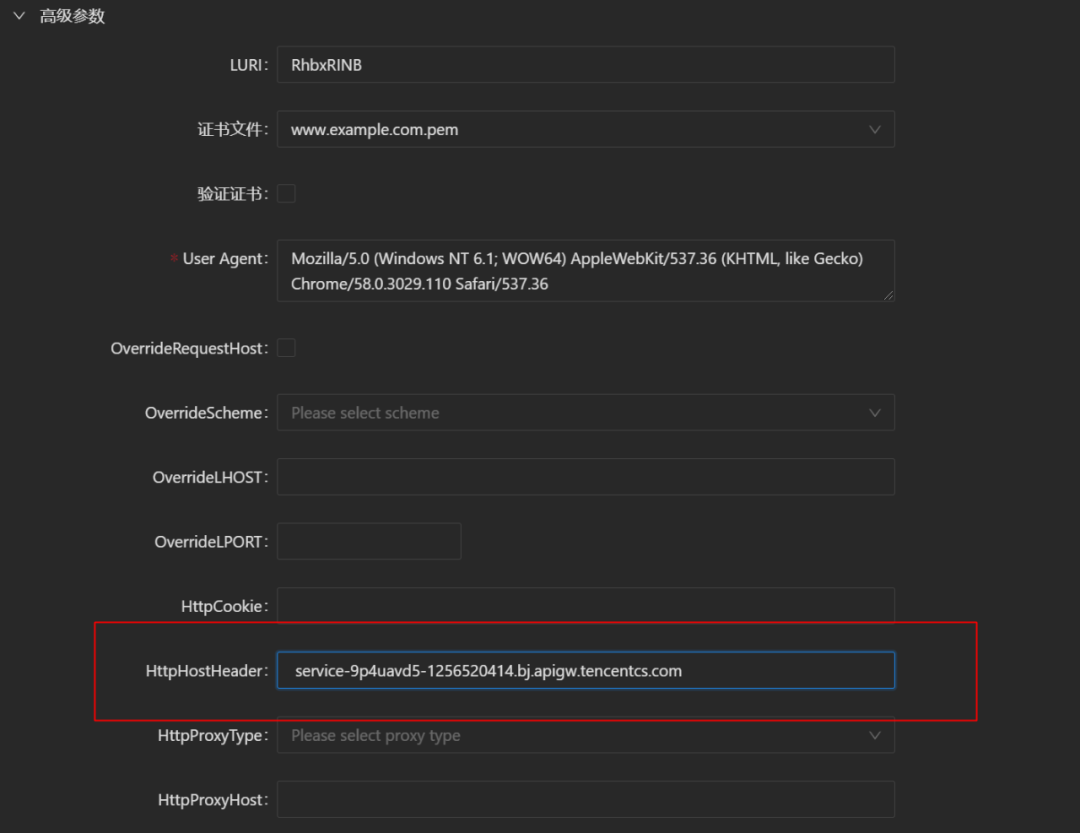The height and width of the screenshot is (833, 1080).
Task: Click the HttpProxyType dropdown arrow icon
Action: (874, 735)
